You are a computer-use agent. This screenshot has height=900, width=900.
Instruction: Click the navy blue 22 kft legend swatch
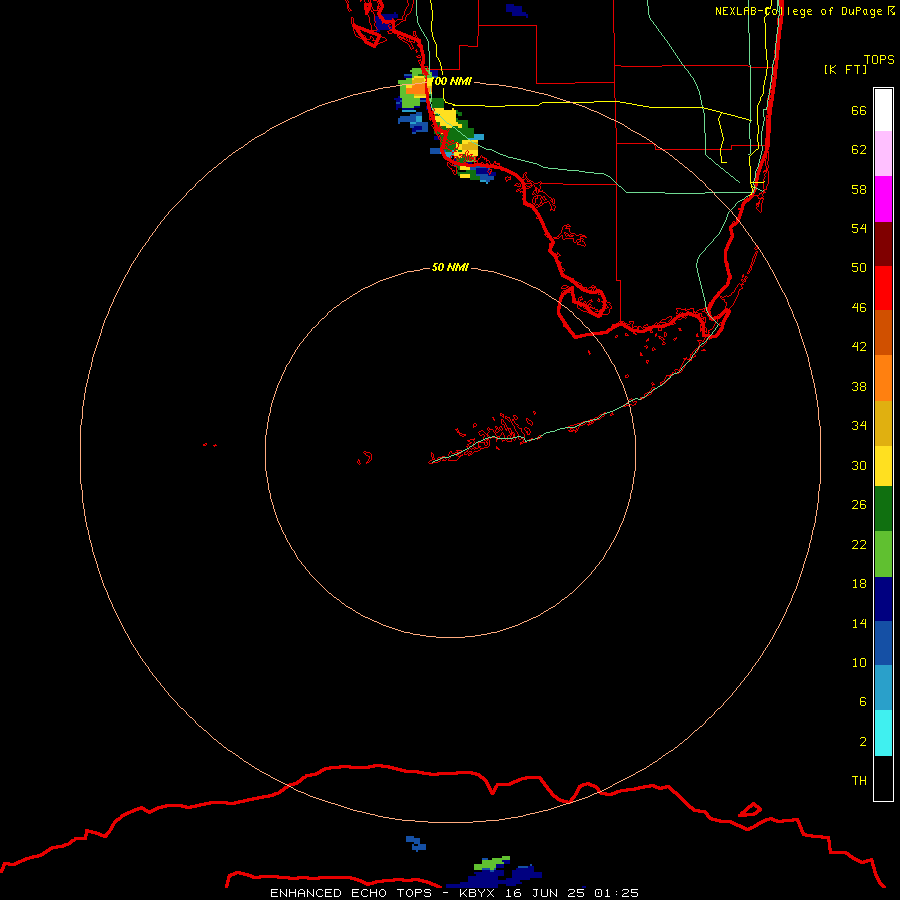(x=883, y=599)
